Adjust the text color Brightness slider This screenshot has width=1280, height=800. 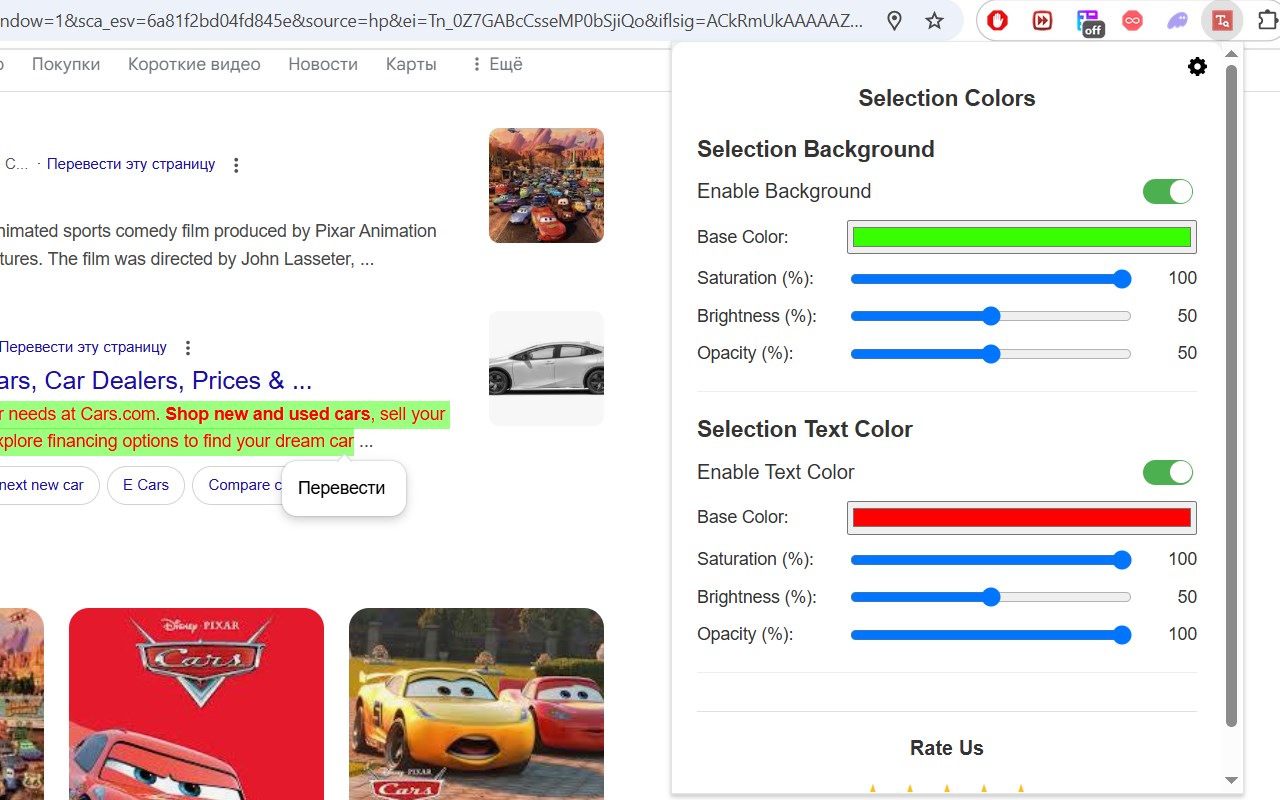pos(991,597)
